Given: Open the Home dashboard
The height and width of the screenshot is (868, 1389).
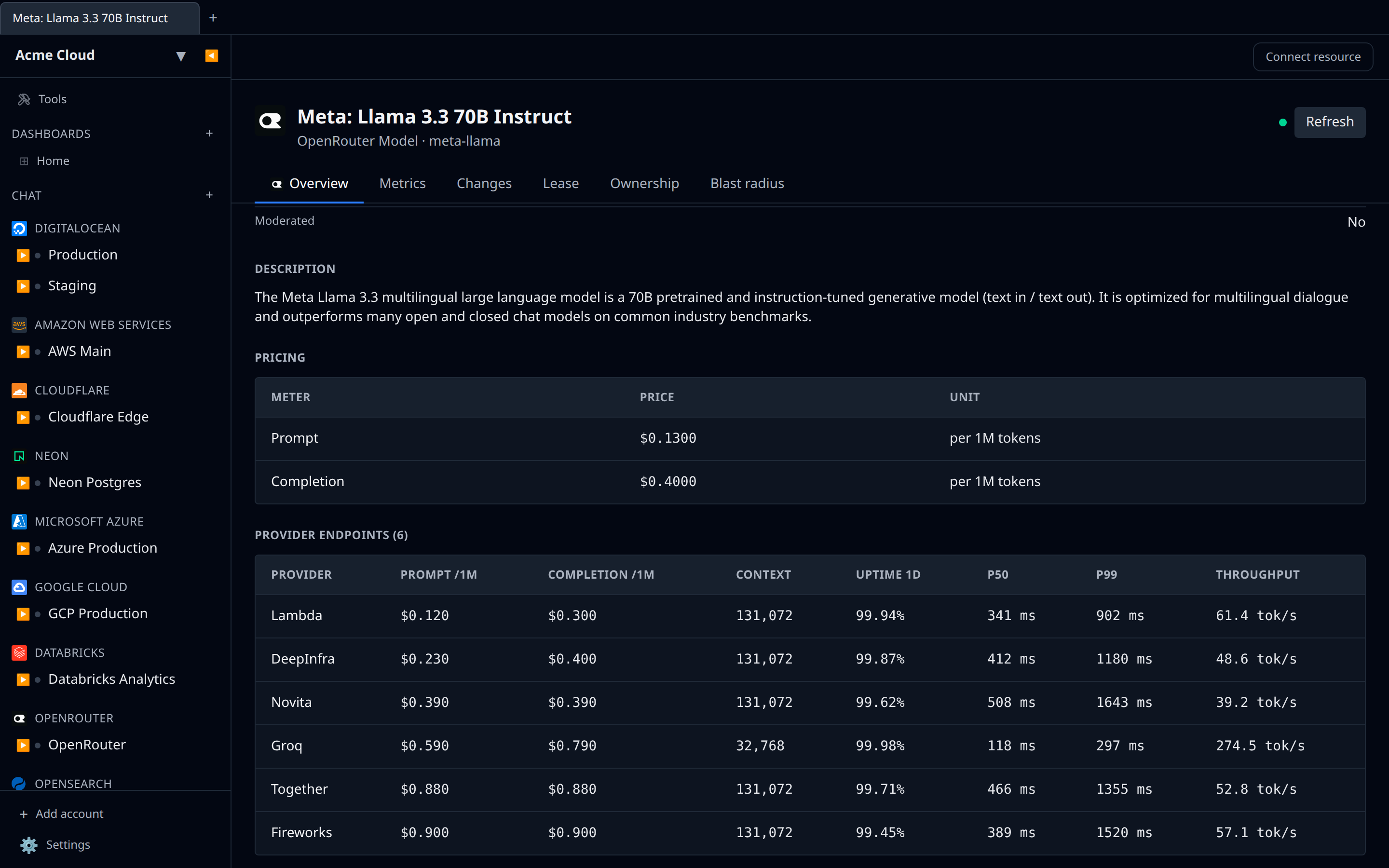Looking at the screenshot, I should (53, 161).
